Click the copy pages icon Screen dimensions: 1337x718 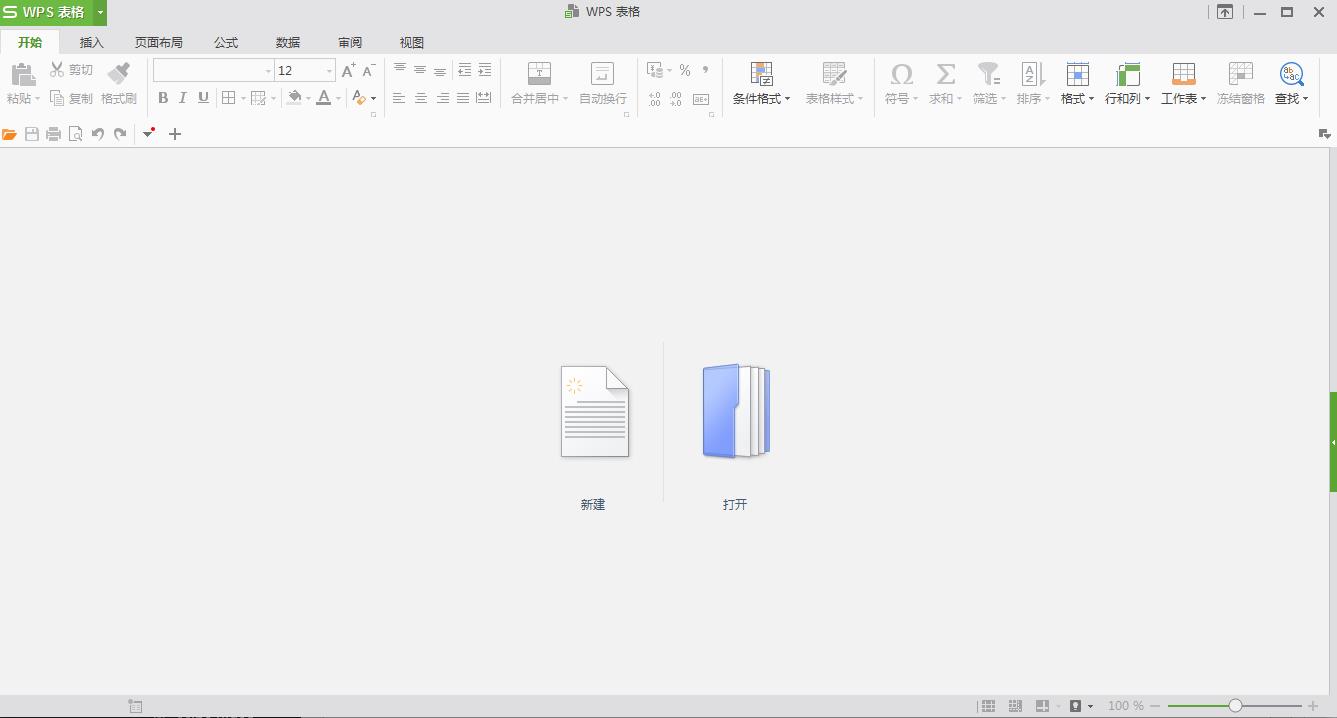57,98
